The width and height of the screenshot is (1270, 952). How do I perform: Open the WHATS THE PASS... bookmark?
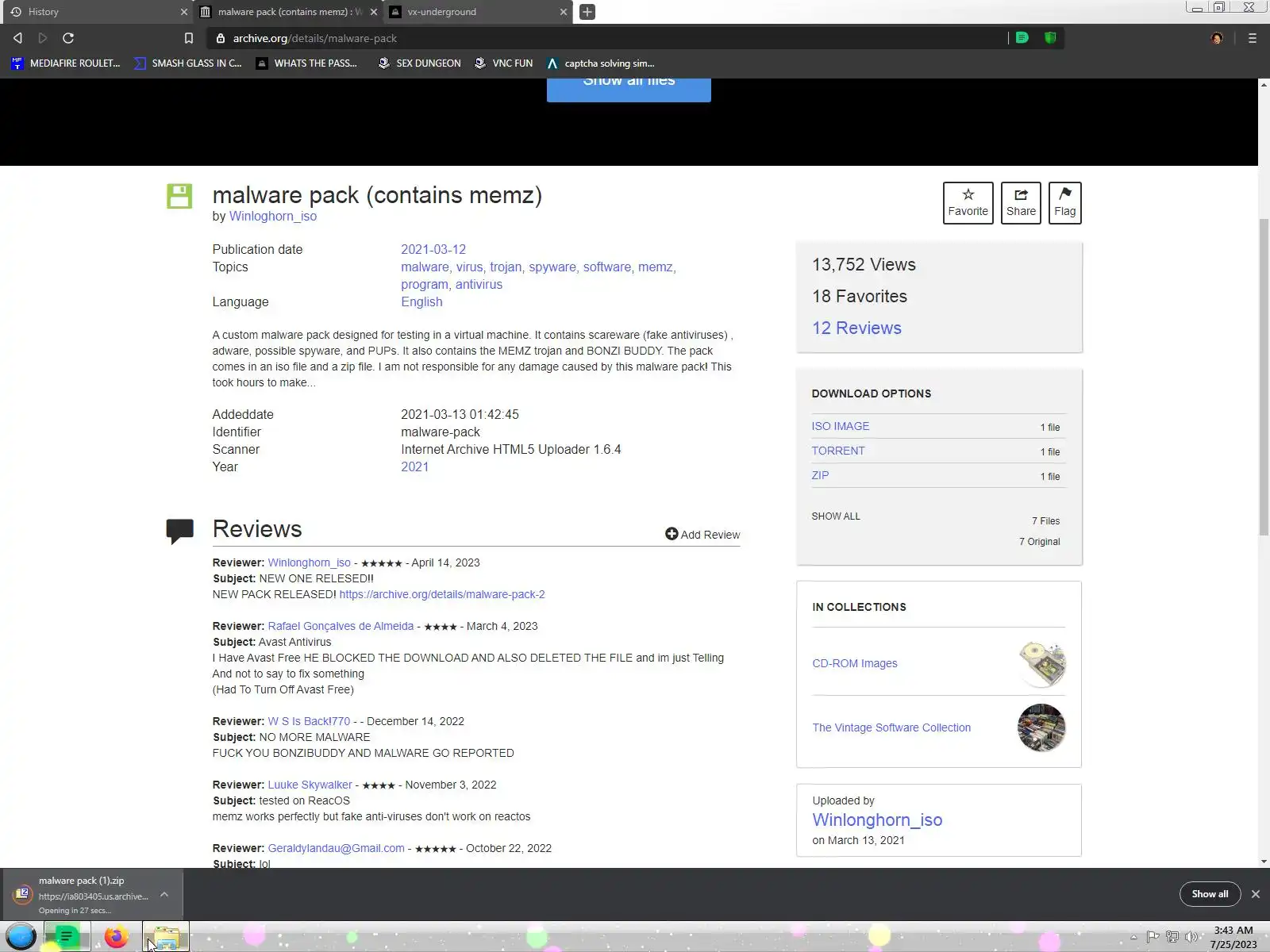(306, 63)
